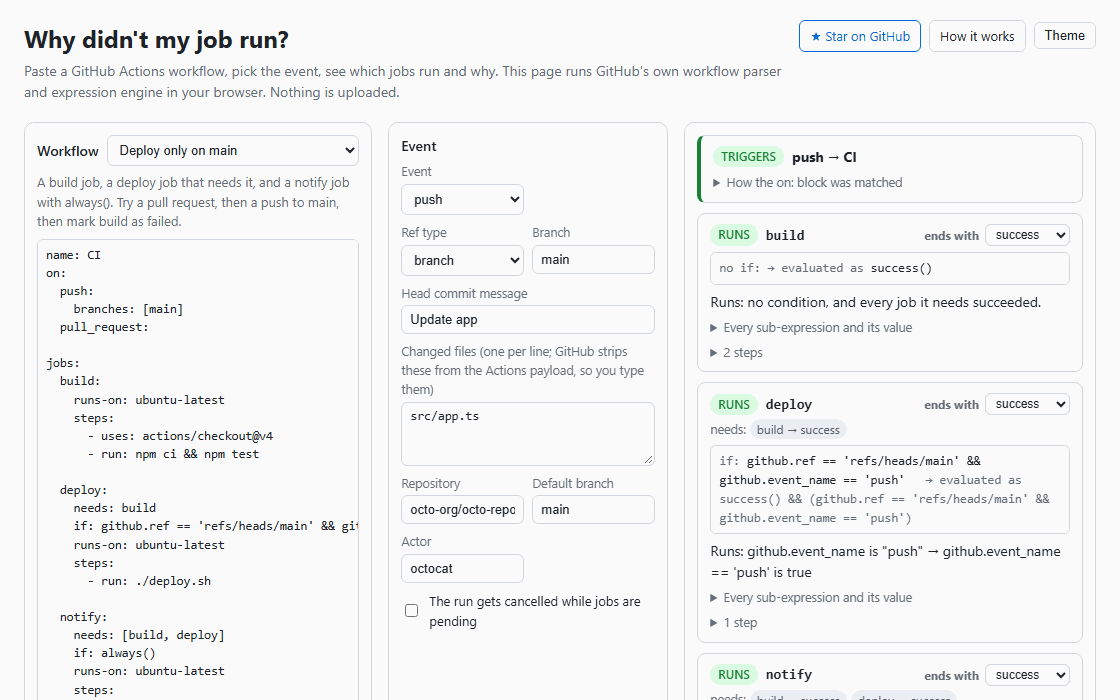Expand the 2 steps disclosure under build
Image resolution: width=1120 pixels, height=700 pixels.
coord(736,353)
